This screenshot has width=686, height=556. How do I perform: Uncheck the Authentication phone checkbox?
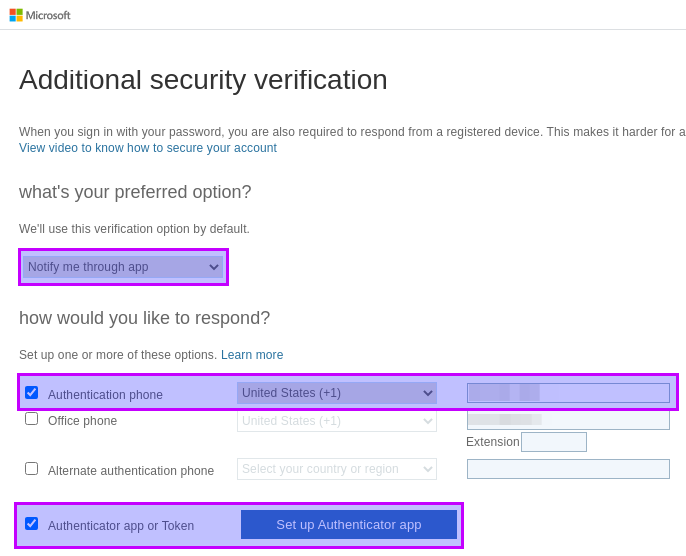point(32,392)
